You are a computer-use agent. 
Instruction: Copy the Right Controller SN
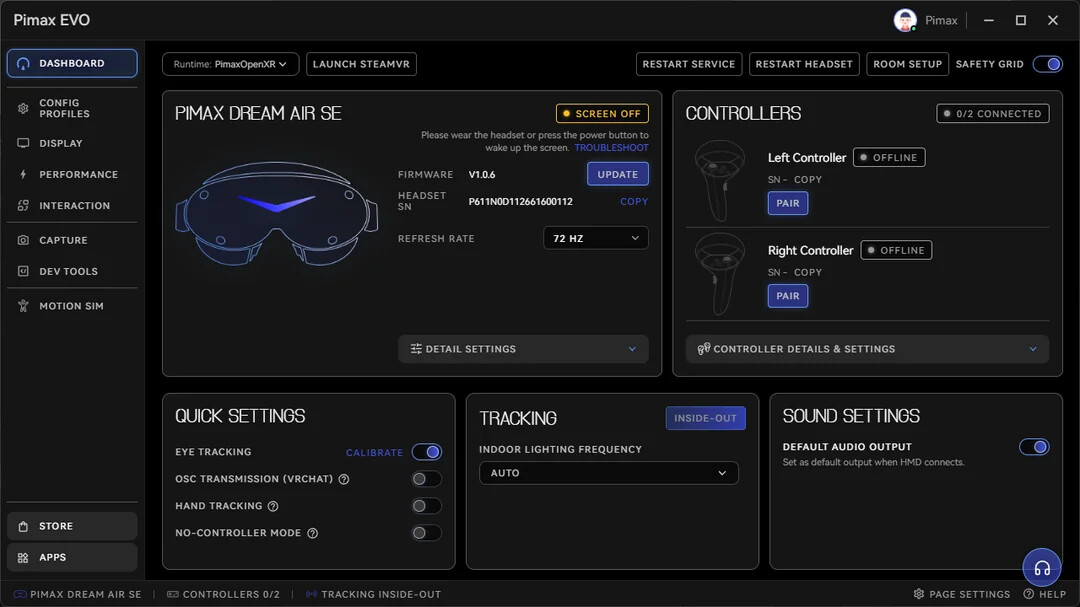[x=807, y=272]
